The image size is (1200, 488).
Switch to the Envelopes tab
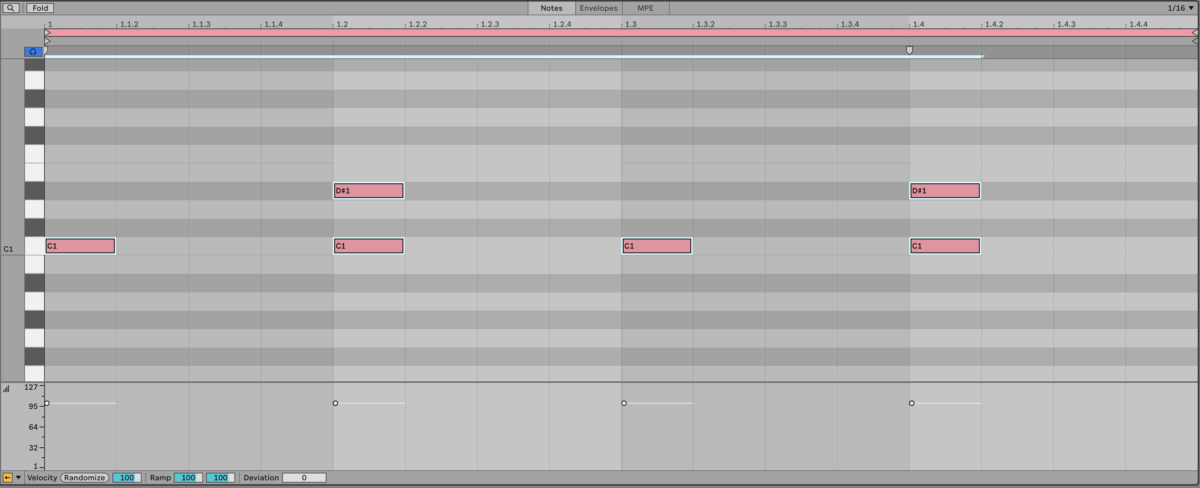598,8
